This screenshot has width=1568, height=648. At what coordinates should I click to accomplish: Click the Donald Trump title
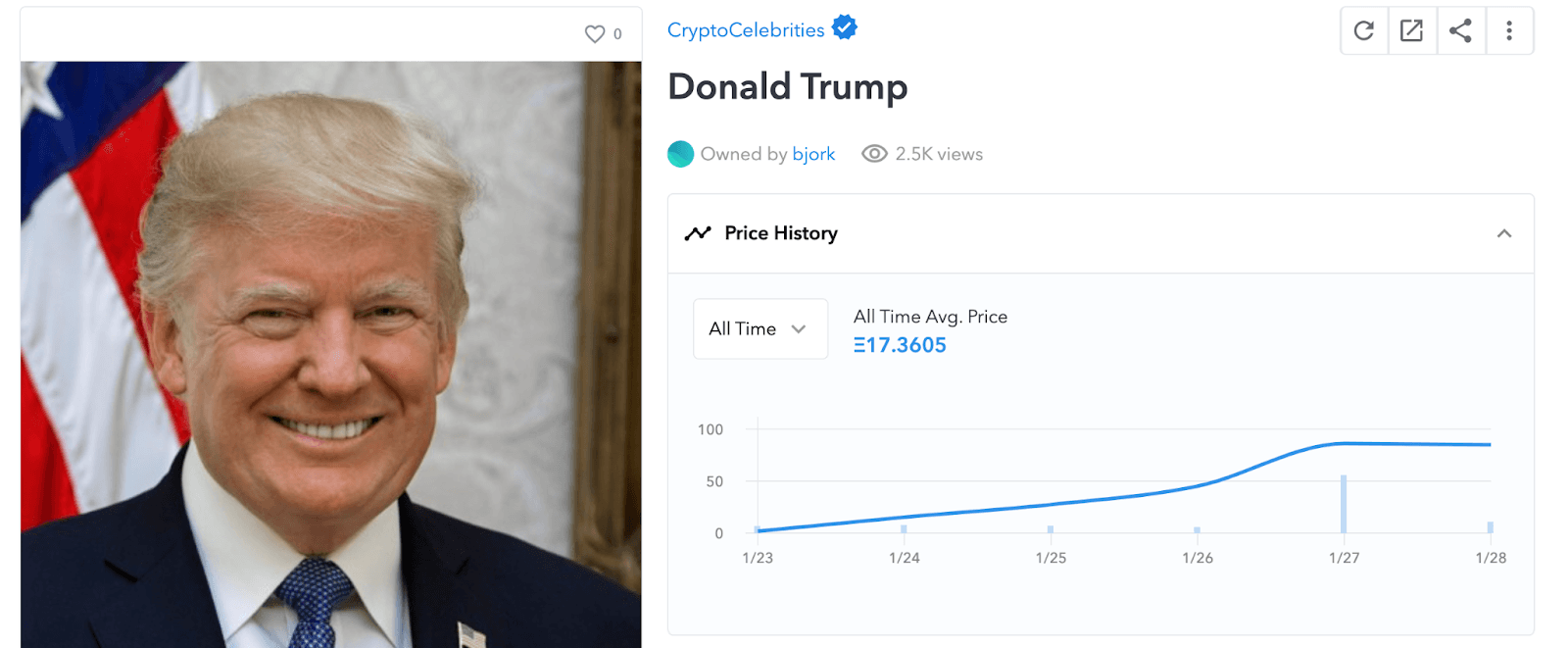point(787,87)
